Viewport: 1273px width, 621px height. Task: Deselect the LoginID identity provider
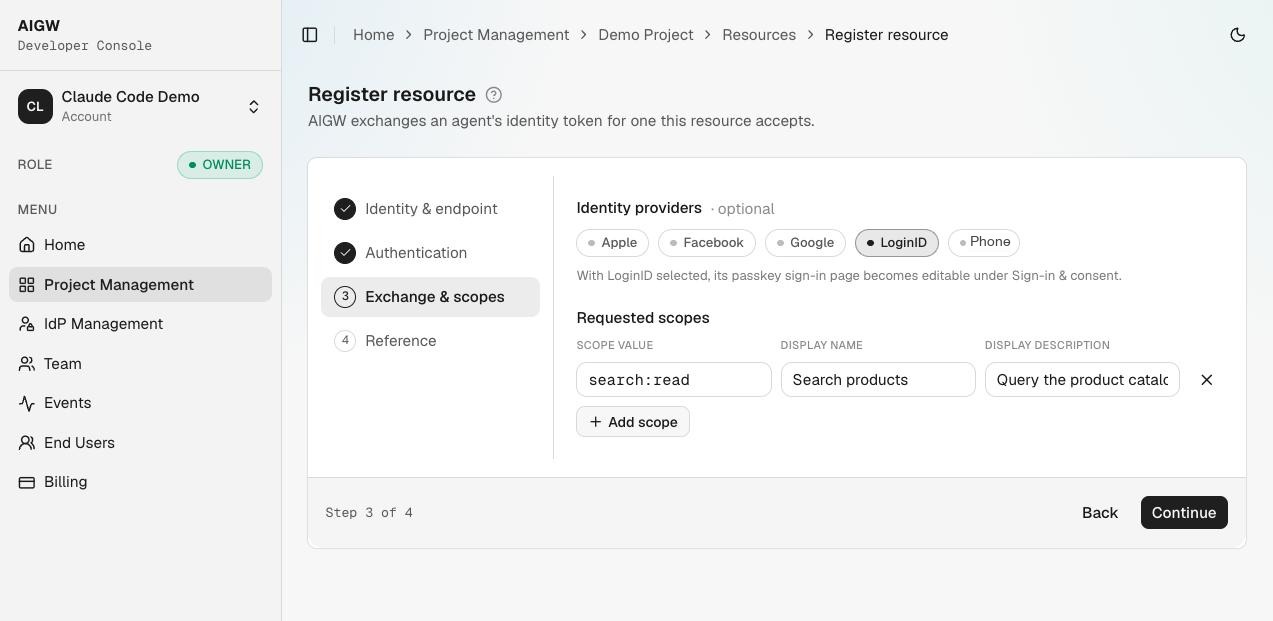click(x=897, y=243)
